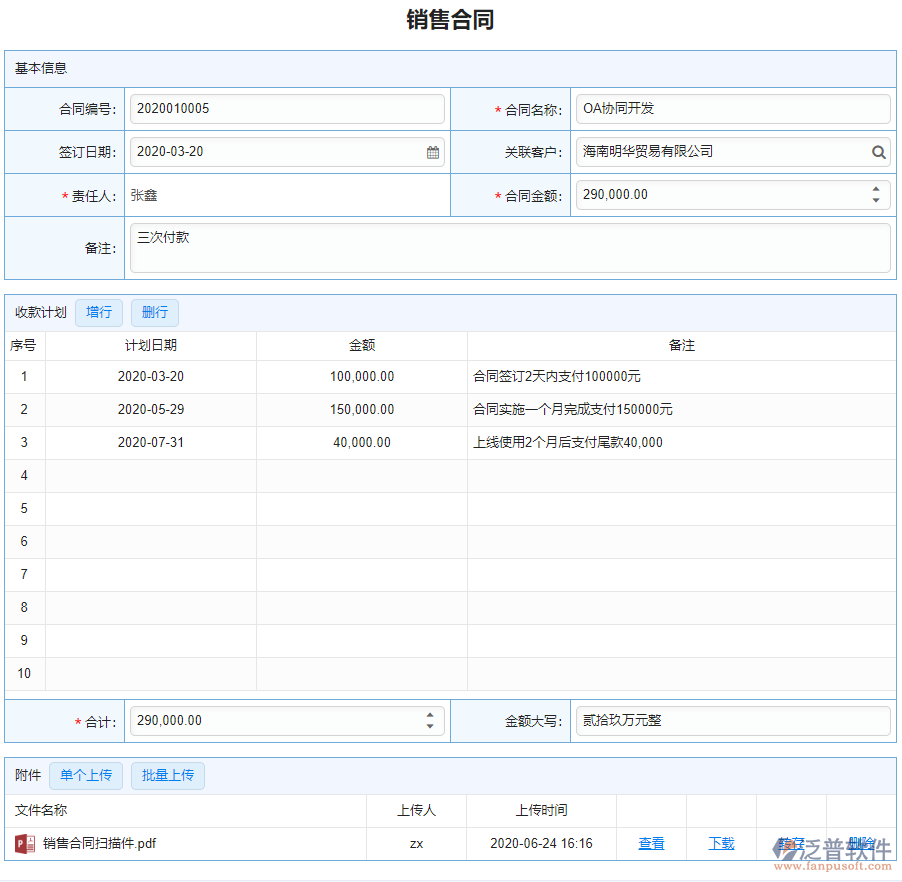The image size is (902, 882).
Task: Decrease 合计 value with the down spinner
Action: click(x=430, y=727)
